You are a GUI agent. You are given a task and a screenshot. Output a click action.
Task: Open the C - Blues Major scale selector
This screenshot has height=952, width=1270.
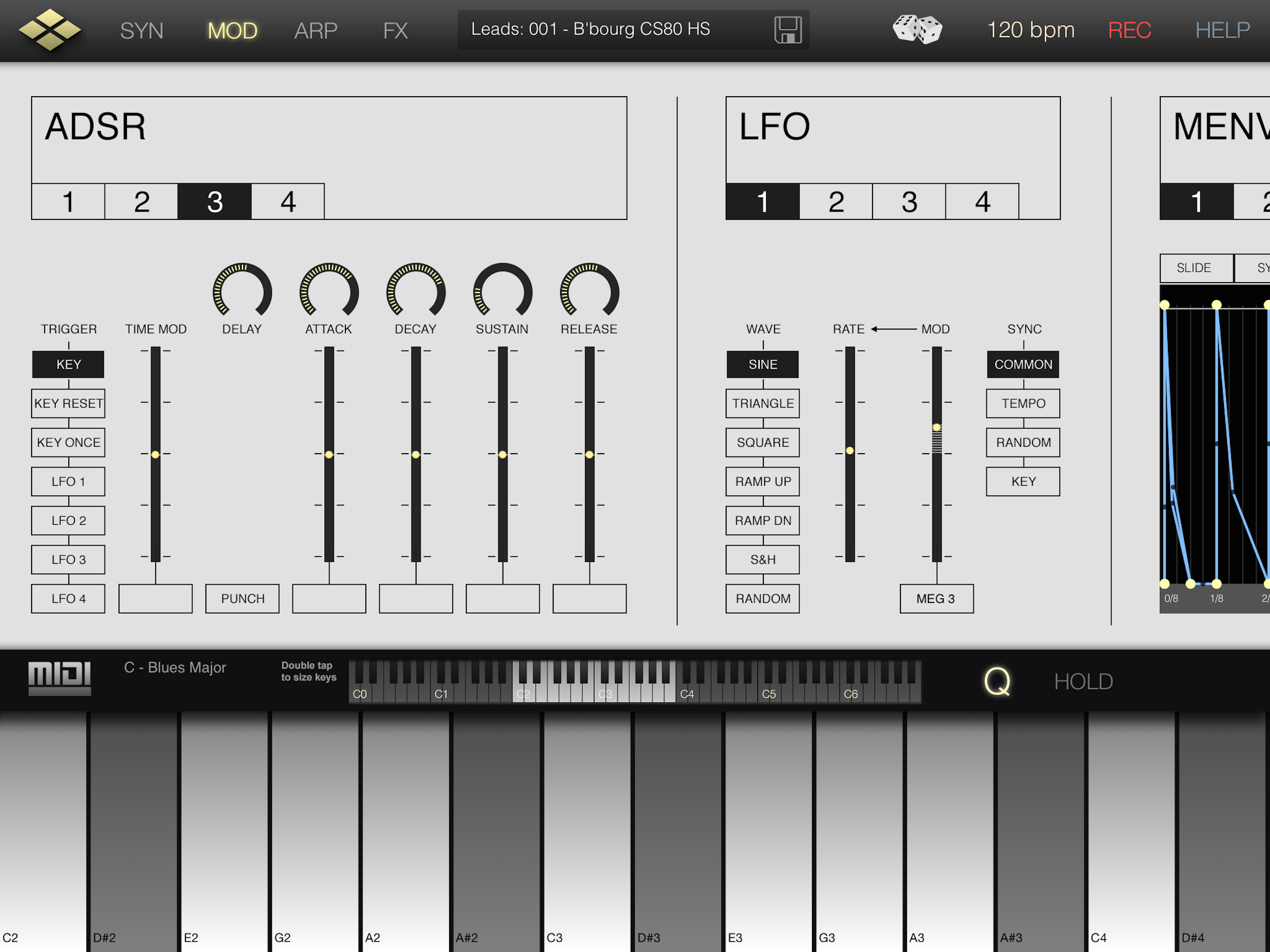tap(175, 667)
